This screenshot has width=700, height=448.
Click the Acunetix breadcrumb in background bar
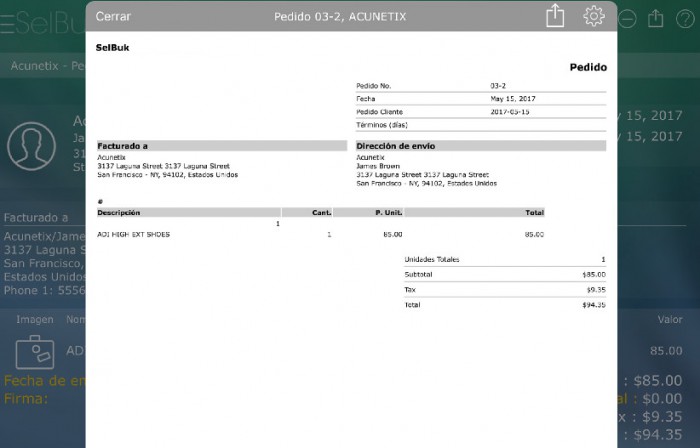click(x=35, y=66)
